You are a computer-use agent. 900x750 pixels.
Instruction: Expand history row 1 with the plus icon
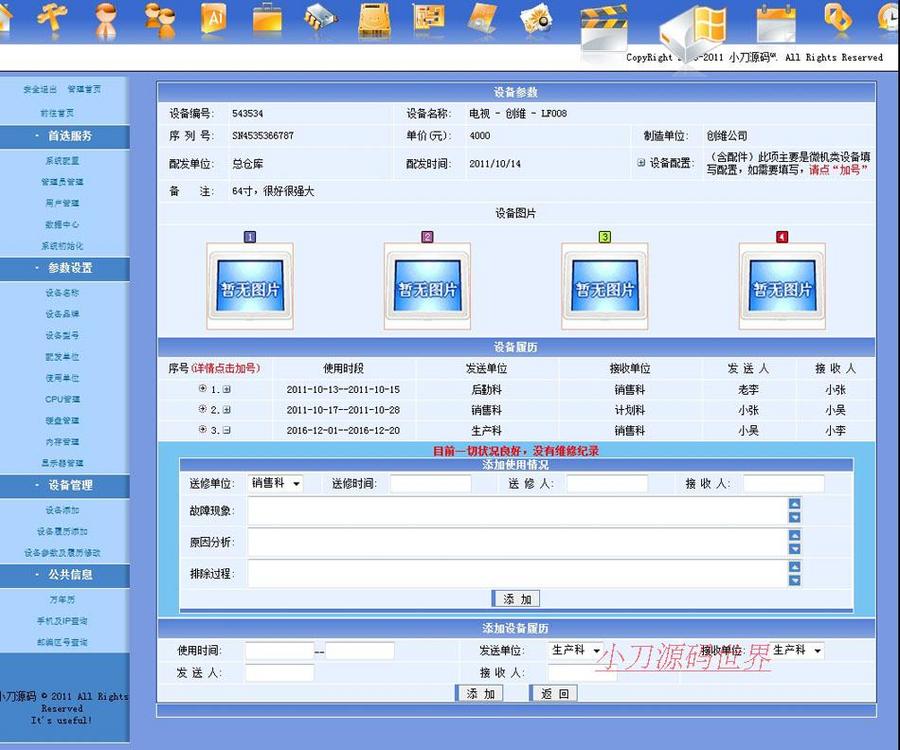227,388
